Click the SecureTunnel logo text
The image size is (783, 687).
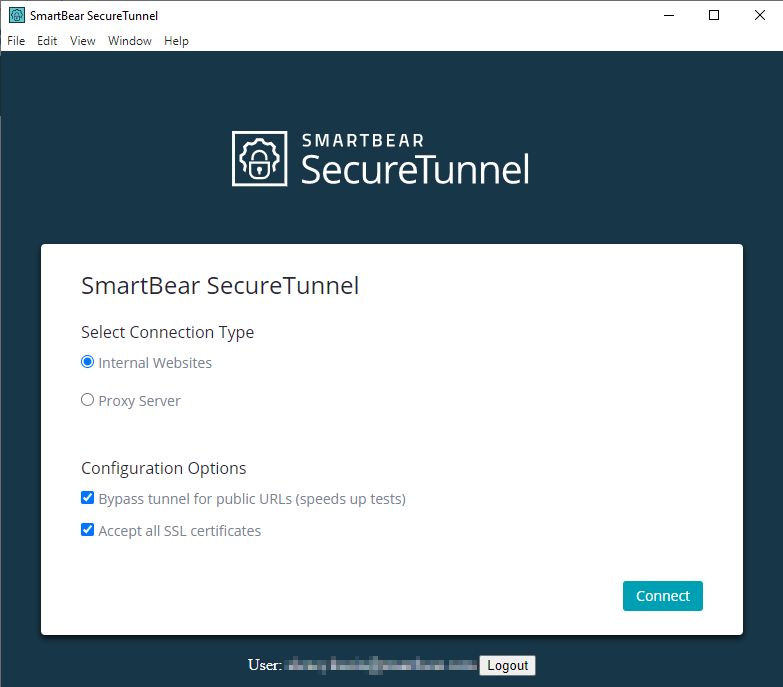point(415,169)
